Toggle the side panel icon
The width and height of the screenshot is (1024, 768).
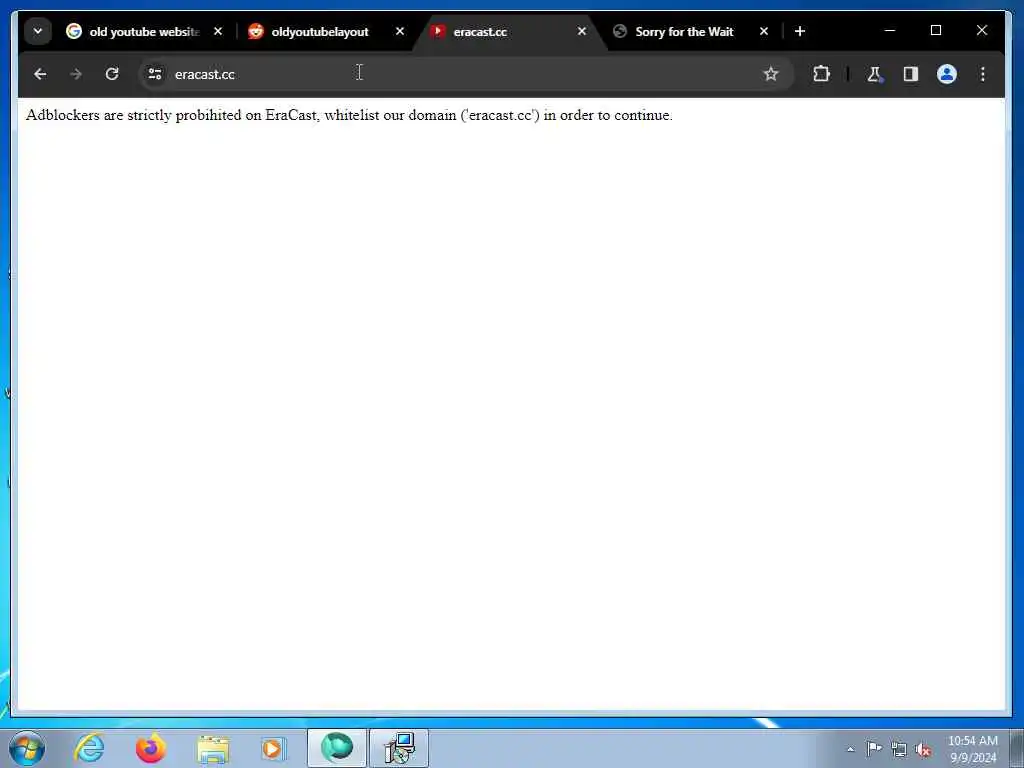pyautogui.click(x=910, y=74)
